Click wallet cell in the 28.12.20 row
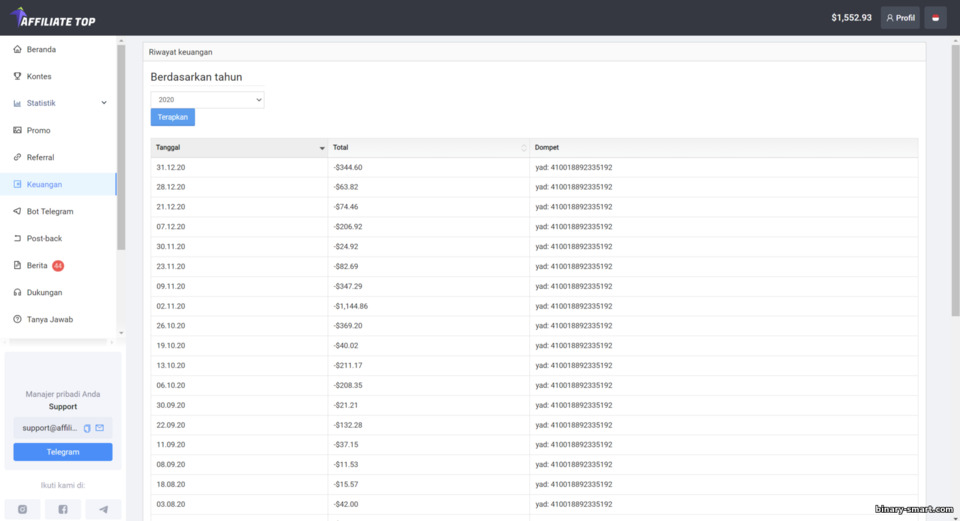 (x=724, y=187)
